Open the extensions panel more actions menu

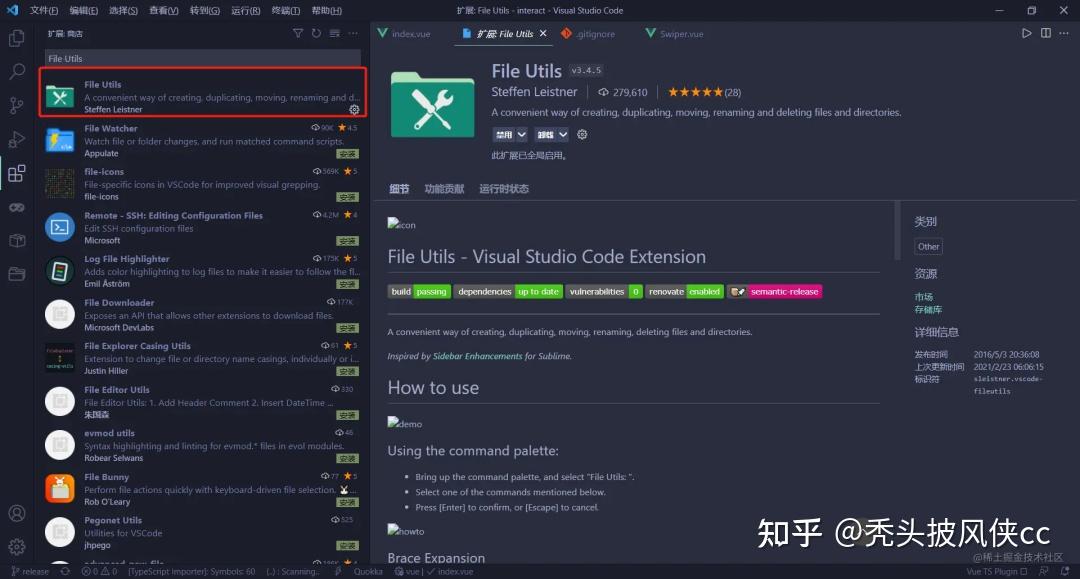point(353,33)
